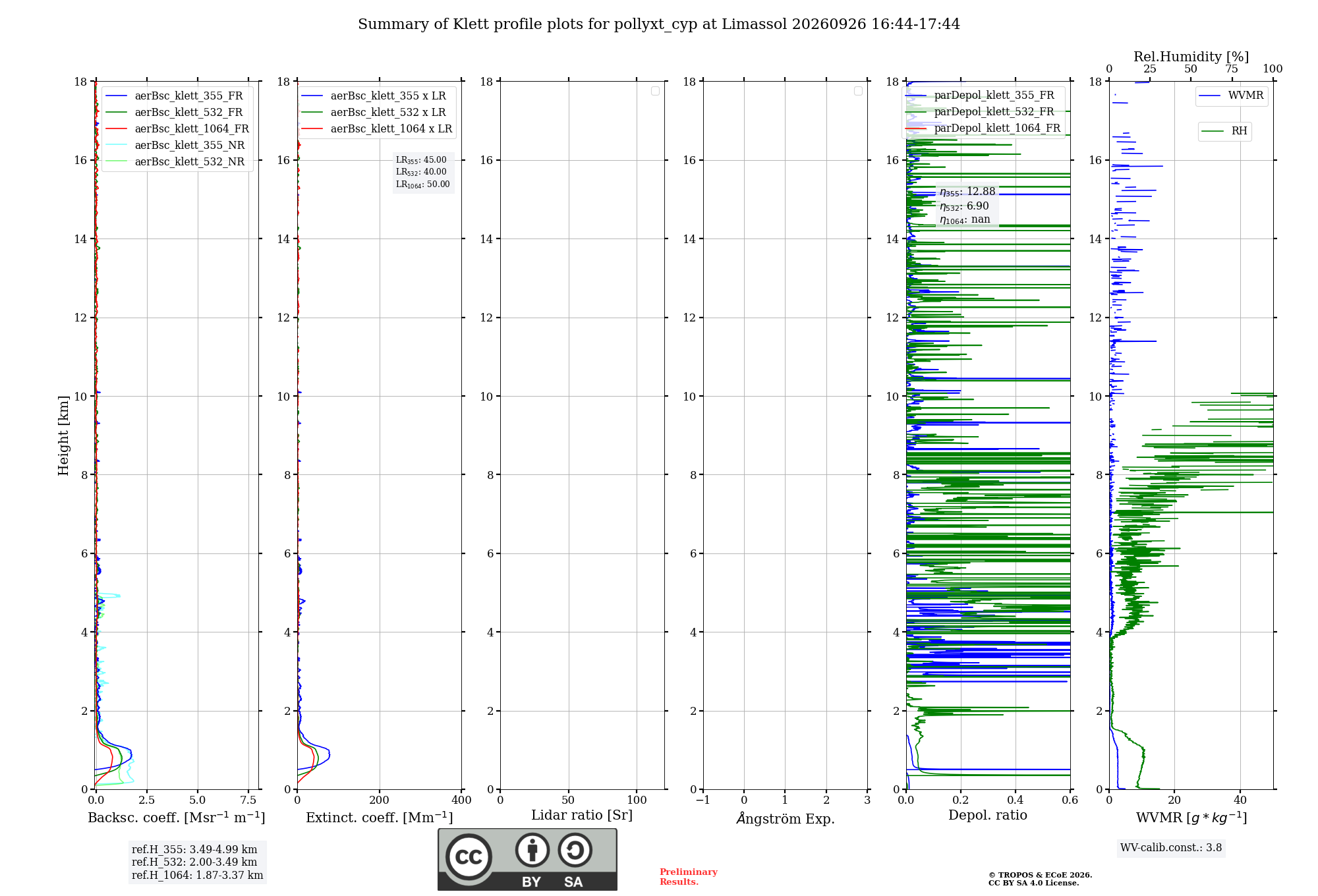Click the LR355: 45.00 annotation box
Image resolution: width=1318 pixels, height=896 pixels.
423,172
